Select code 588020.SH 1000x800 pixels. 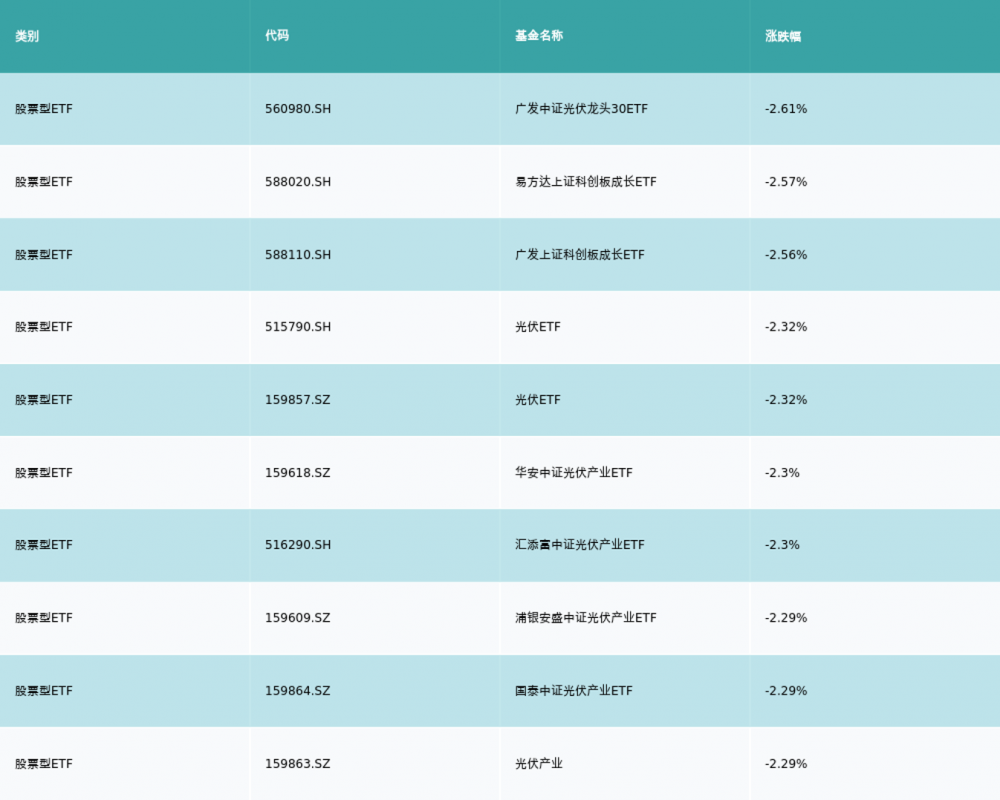click(298, 182)
